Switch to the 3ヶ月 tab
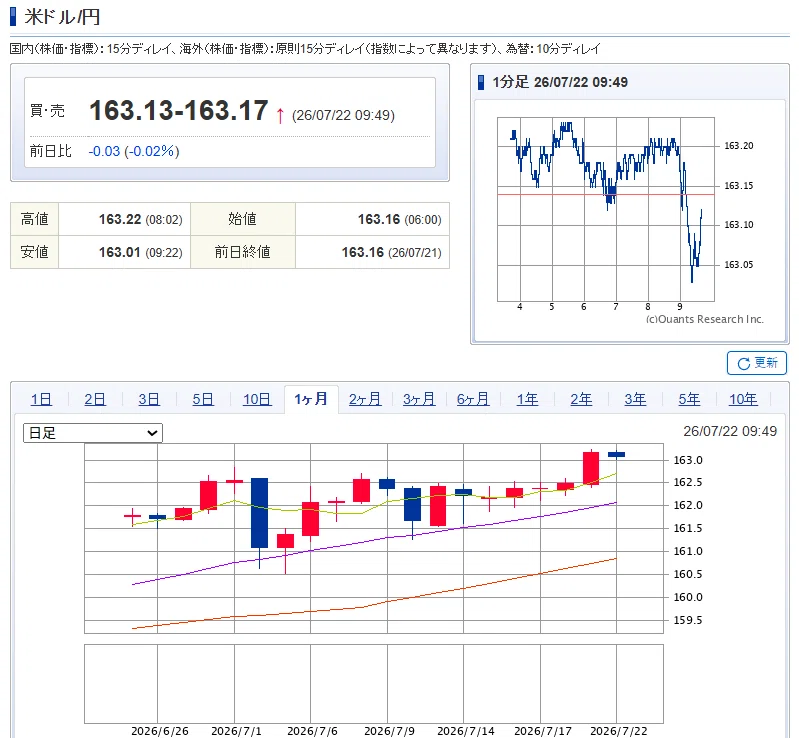The height and width of the screenshot is (738, 799). point(419,399)
